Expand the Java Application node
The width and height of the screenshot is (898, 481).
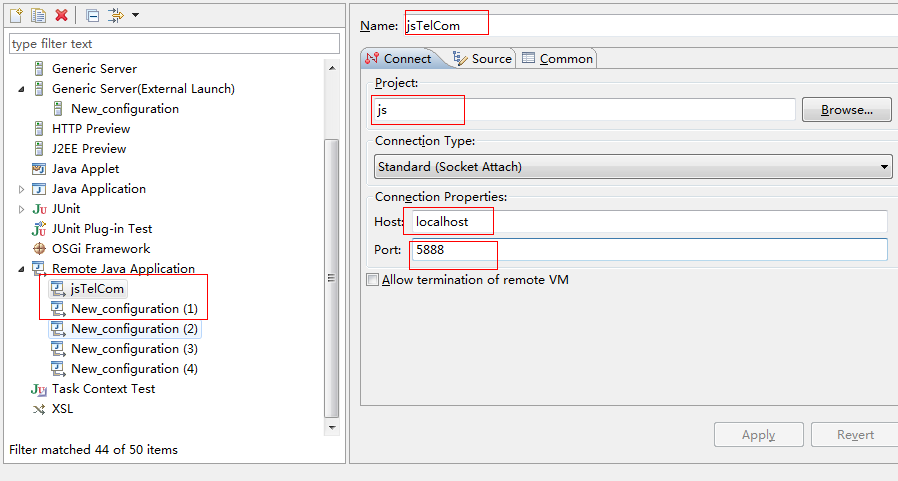(x=21, y=189)
